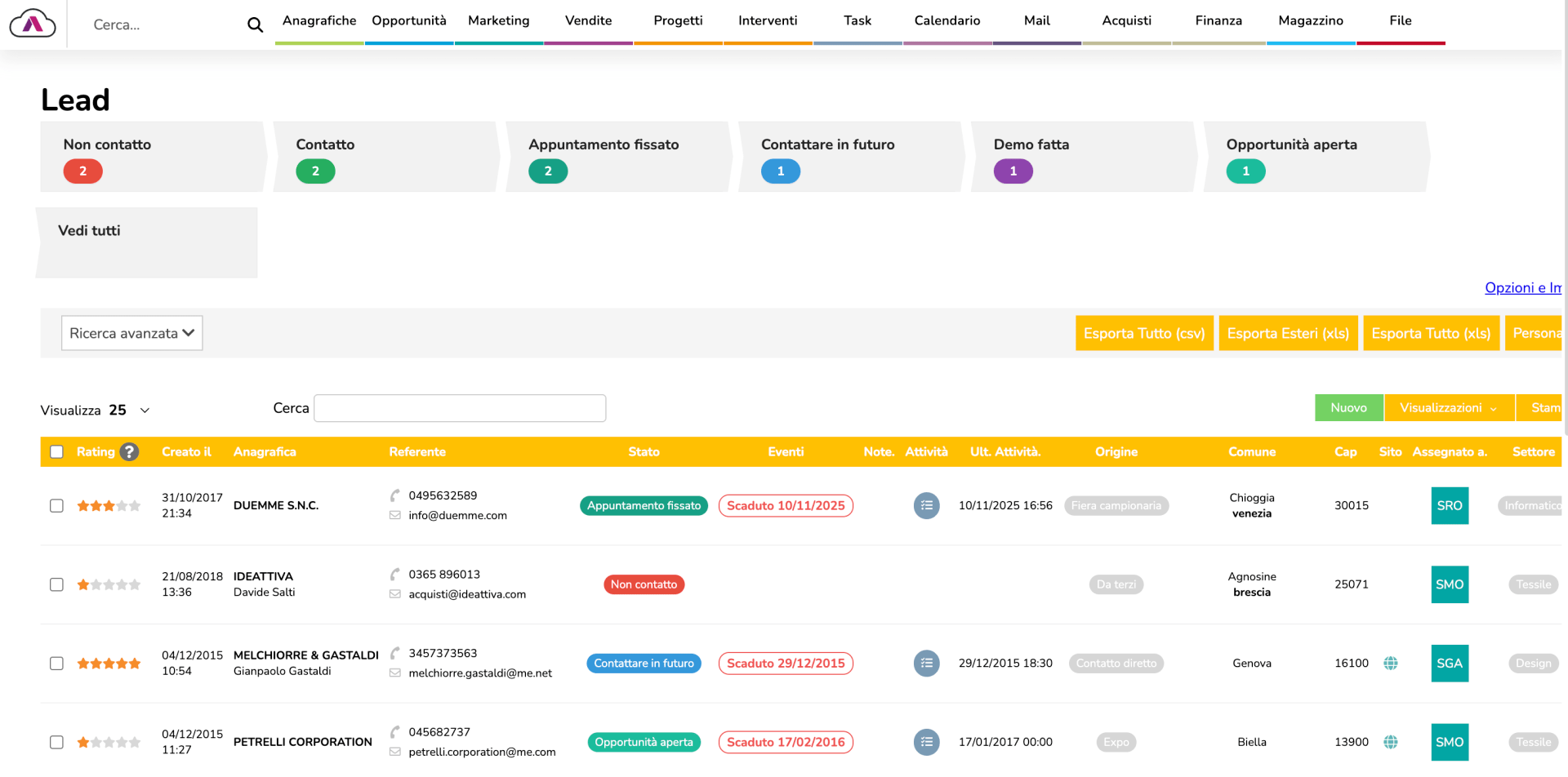The image size is (1568, 777).
Task: Click email envelope icon for acquisti@ideattiva.com
Action: [x=395, y=594]
